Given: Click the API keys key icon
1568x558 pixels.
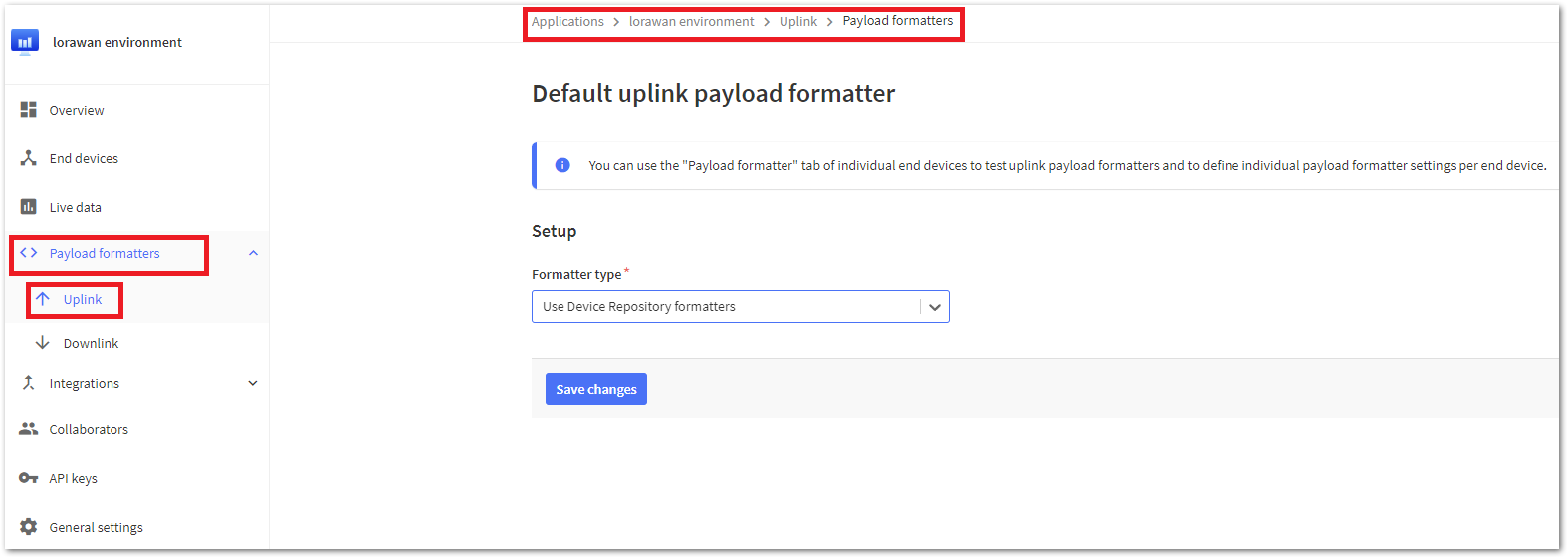Looking at the screenshot, I should point(29,478).
